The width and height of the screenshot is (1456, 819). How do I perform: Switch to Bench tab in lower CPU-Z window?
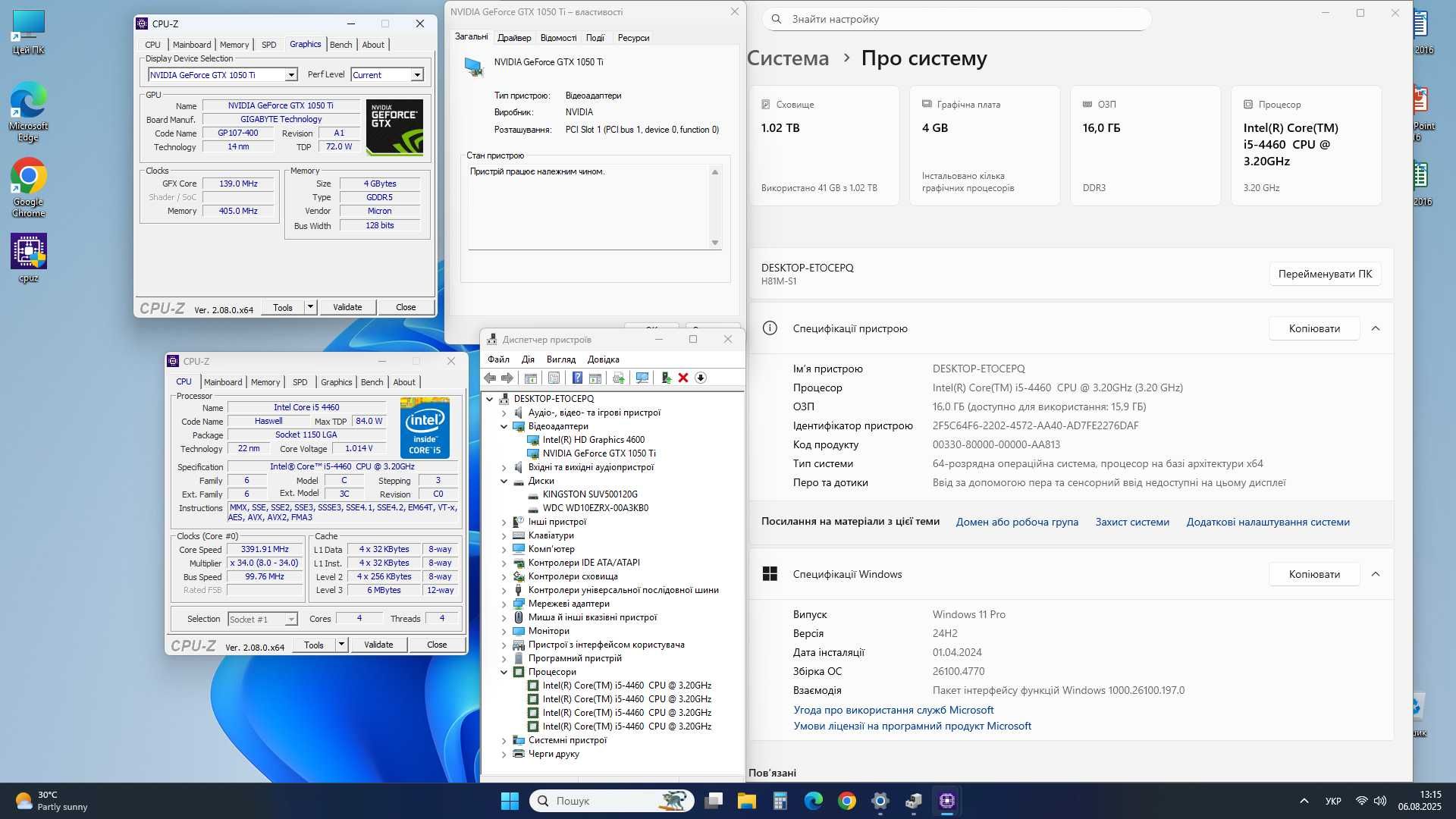[372, 382]
